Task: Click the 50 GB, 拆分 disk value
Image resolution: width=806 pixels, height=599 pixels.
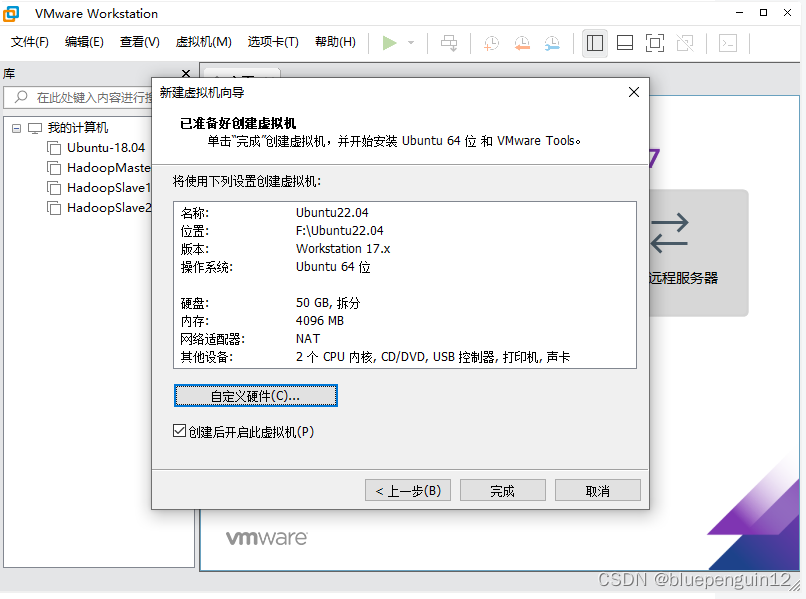Action: click(328, 302)
